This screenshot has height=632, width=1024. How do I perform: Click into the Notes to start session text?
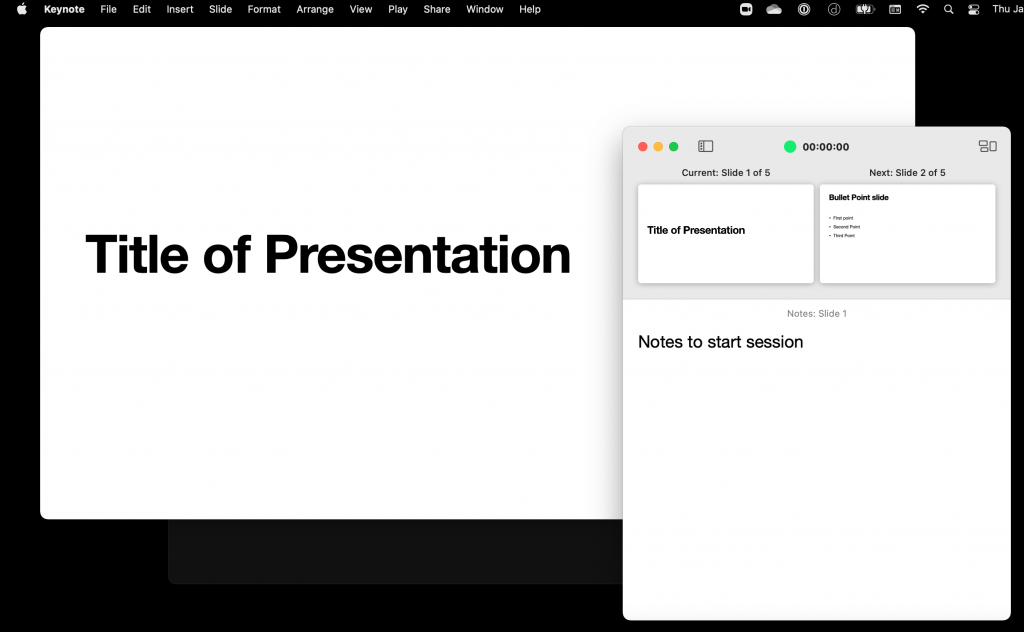click(x=720, y=342)
